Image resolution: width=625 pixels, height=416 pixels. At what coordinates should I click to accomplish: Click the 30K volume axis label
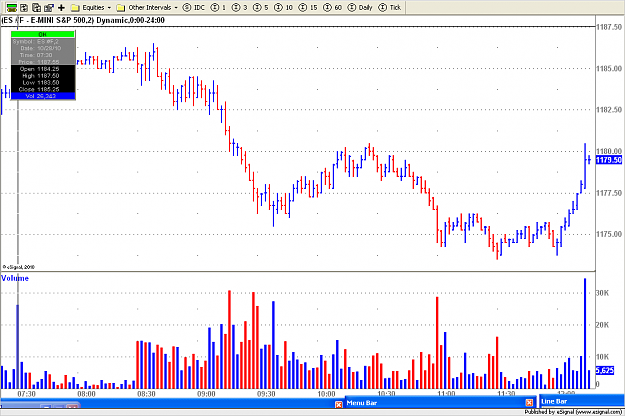[x=603, y=293]
